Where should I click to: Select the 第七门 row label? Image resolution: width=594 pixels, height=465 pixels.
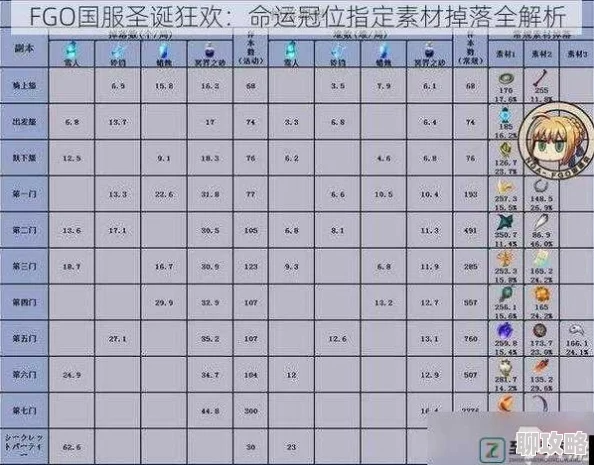tap(24, 411)
